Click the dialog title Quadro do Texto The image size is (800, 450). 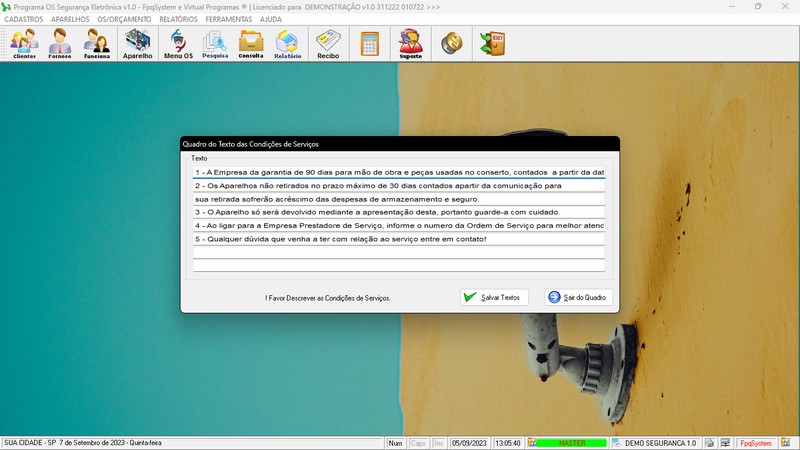[251, 144]
